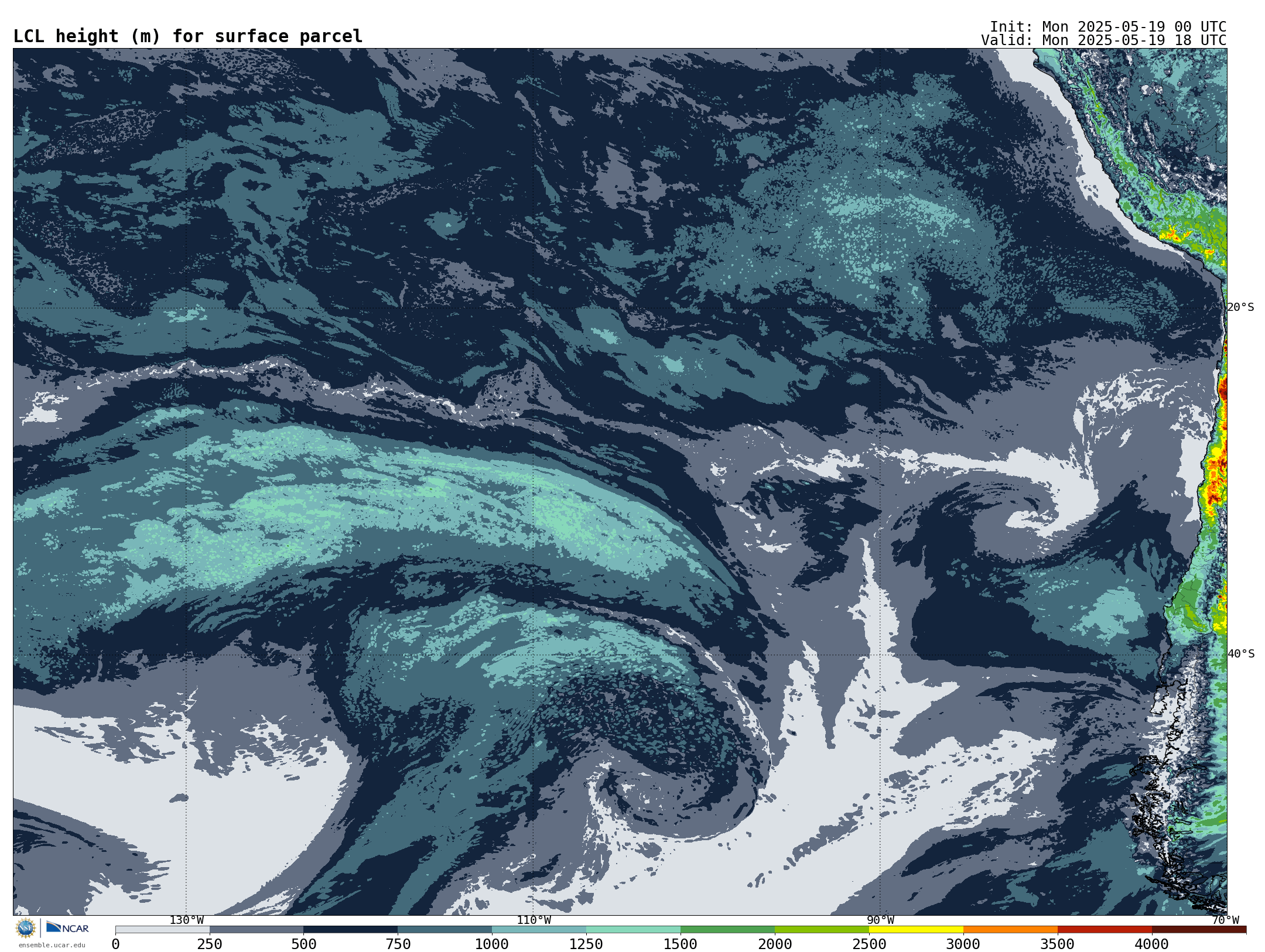Pick the red 3500–4000 colorbar segment
Image resolution: width=1265 pixels, height=952 pixels.
(1105, 930)
